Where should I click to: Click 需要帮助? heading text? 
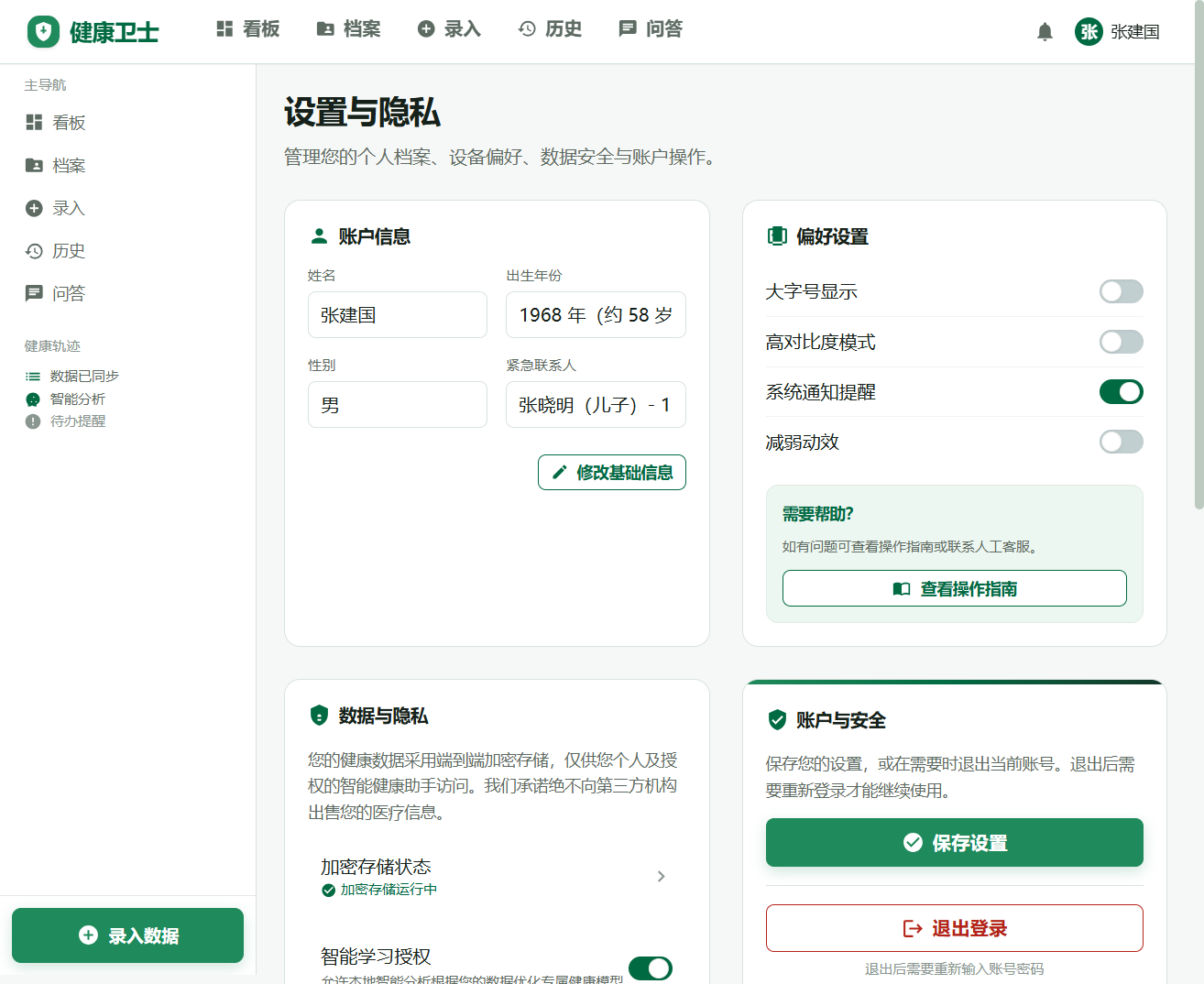pos(817,514)
